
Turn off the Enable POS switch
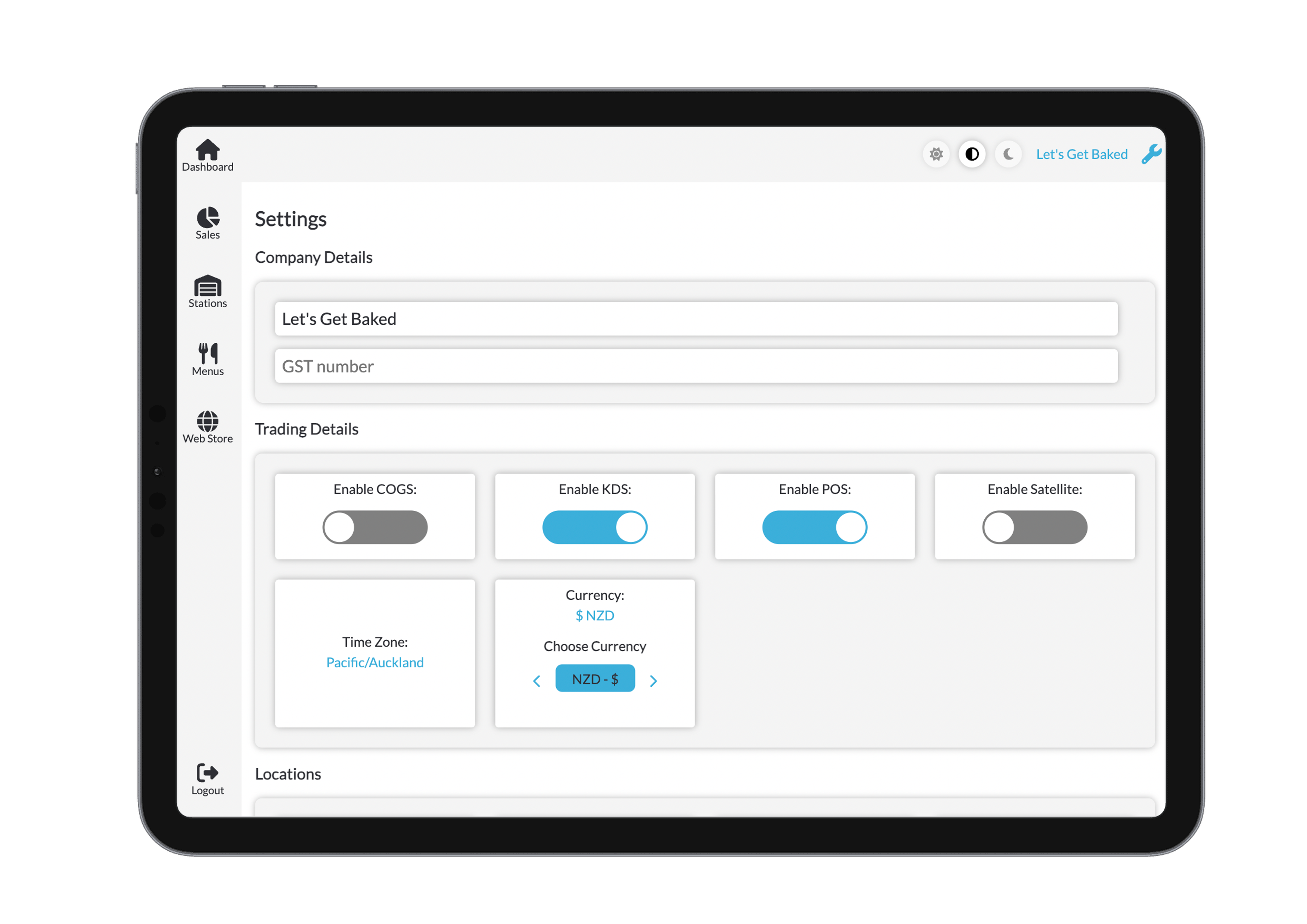point(814,527)
